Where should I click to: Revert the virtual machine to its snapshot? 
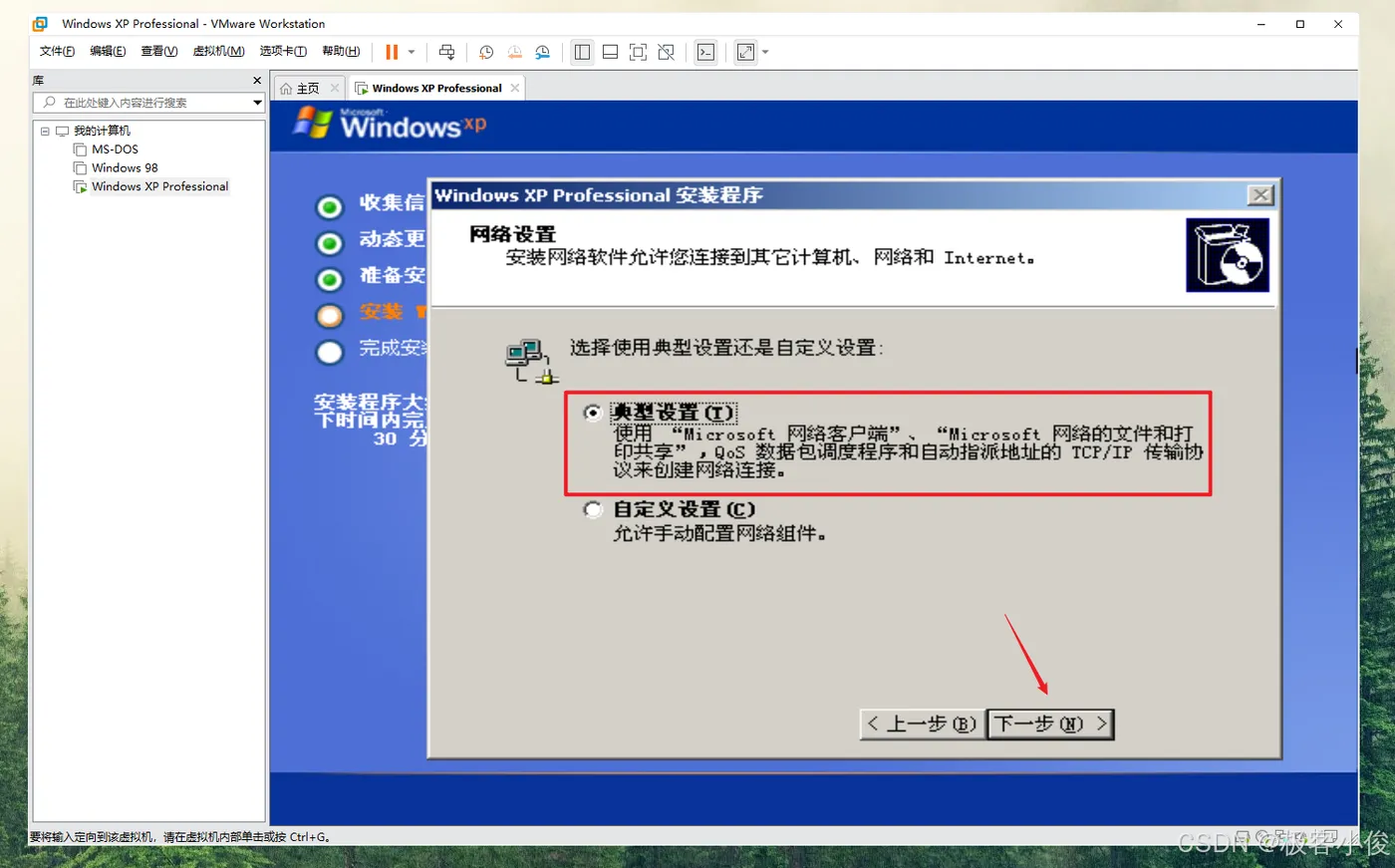514,52
